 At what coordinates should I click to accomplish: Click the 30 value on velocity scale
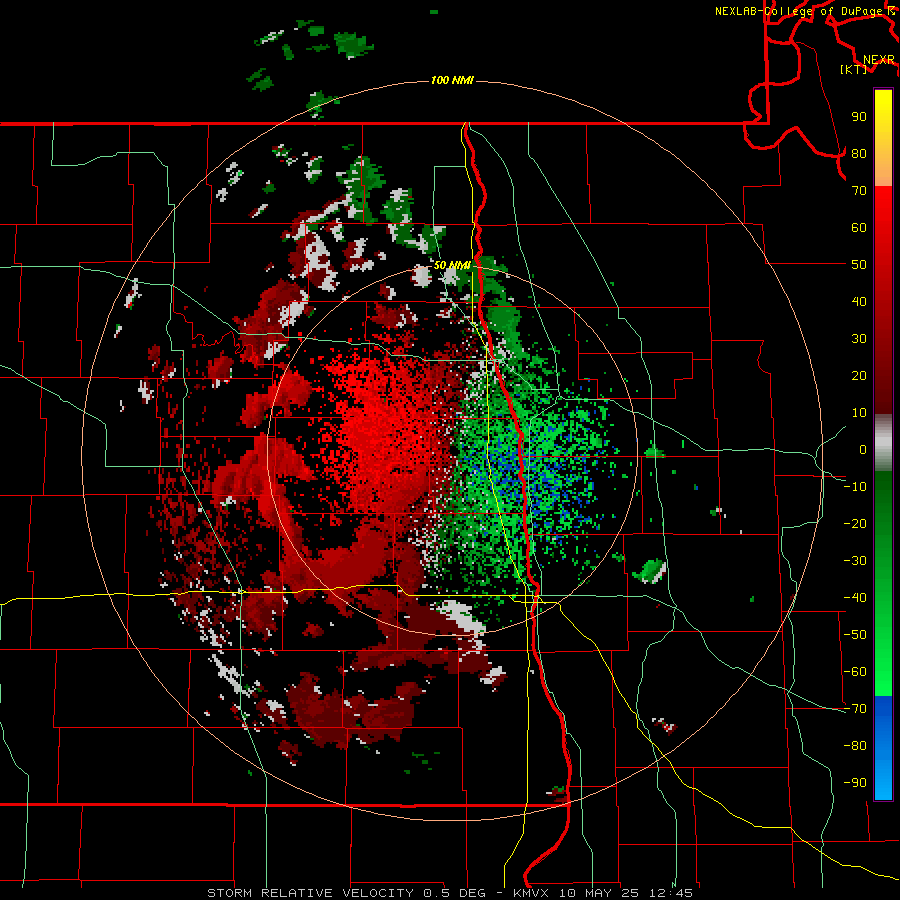pyautogui.click(x=859, y=339)
